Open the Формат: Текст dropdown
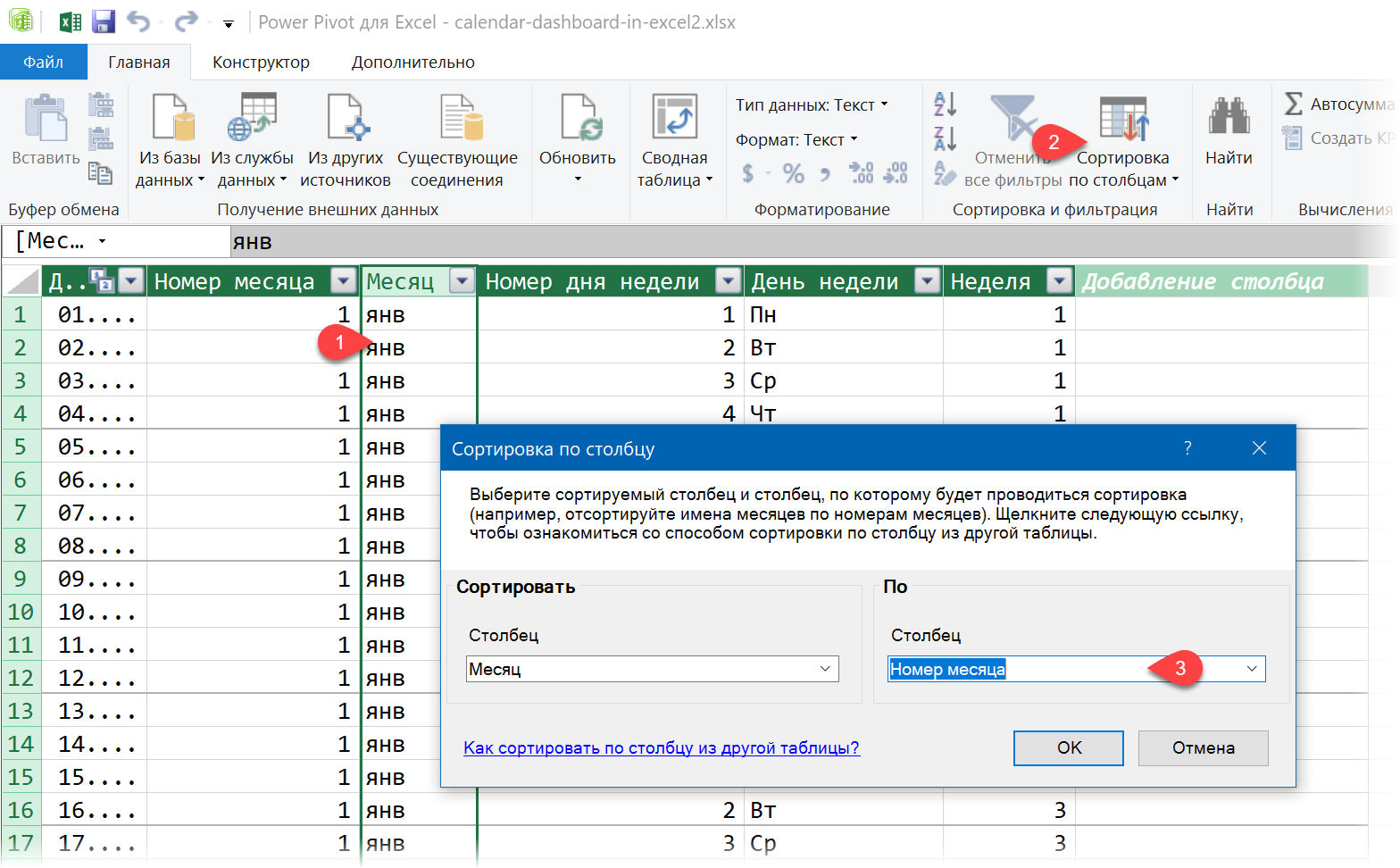Image resolution: width=1400 pixels, height=868 pixels. point(796,139)
